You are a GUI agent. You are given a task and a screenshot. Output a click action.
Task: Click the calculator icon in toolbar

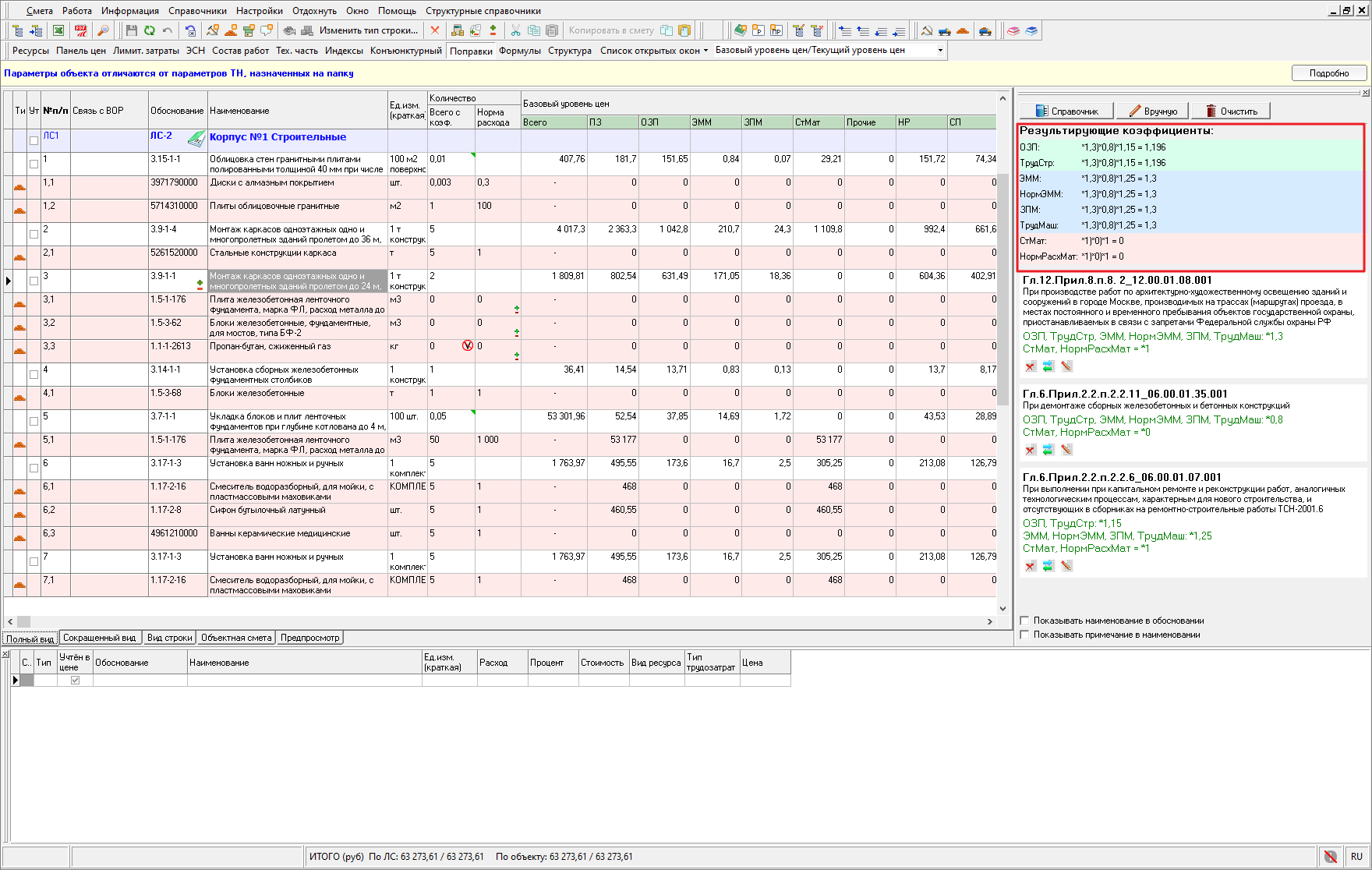[458, 30]
